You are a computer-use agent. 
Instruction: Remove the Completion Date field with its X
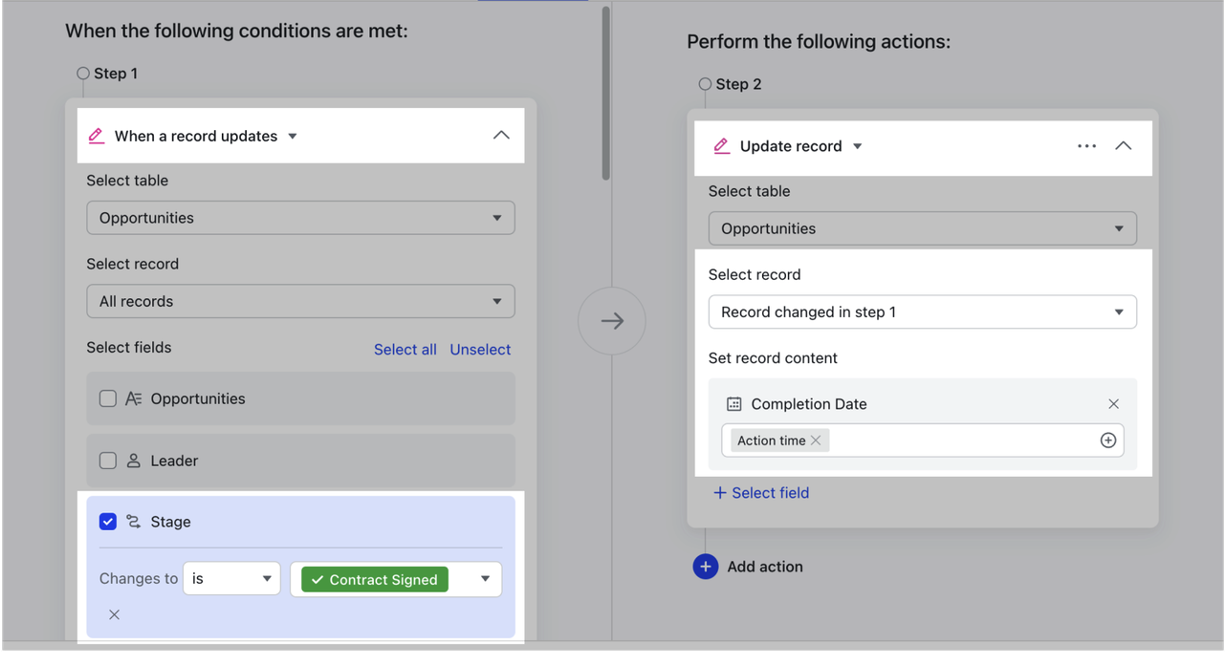(x=1113, y=404)
